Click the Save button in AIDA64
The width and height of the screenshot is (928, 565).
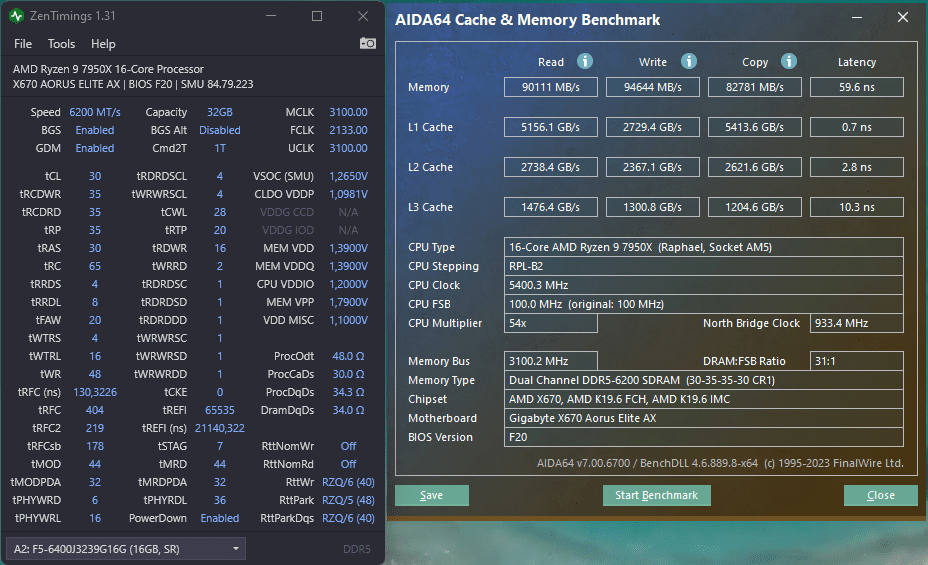tap(431, 495)
